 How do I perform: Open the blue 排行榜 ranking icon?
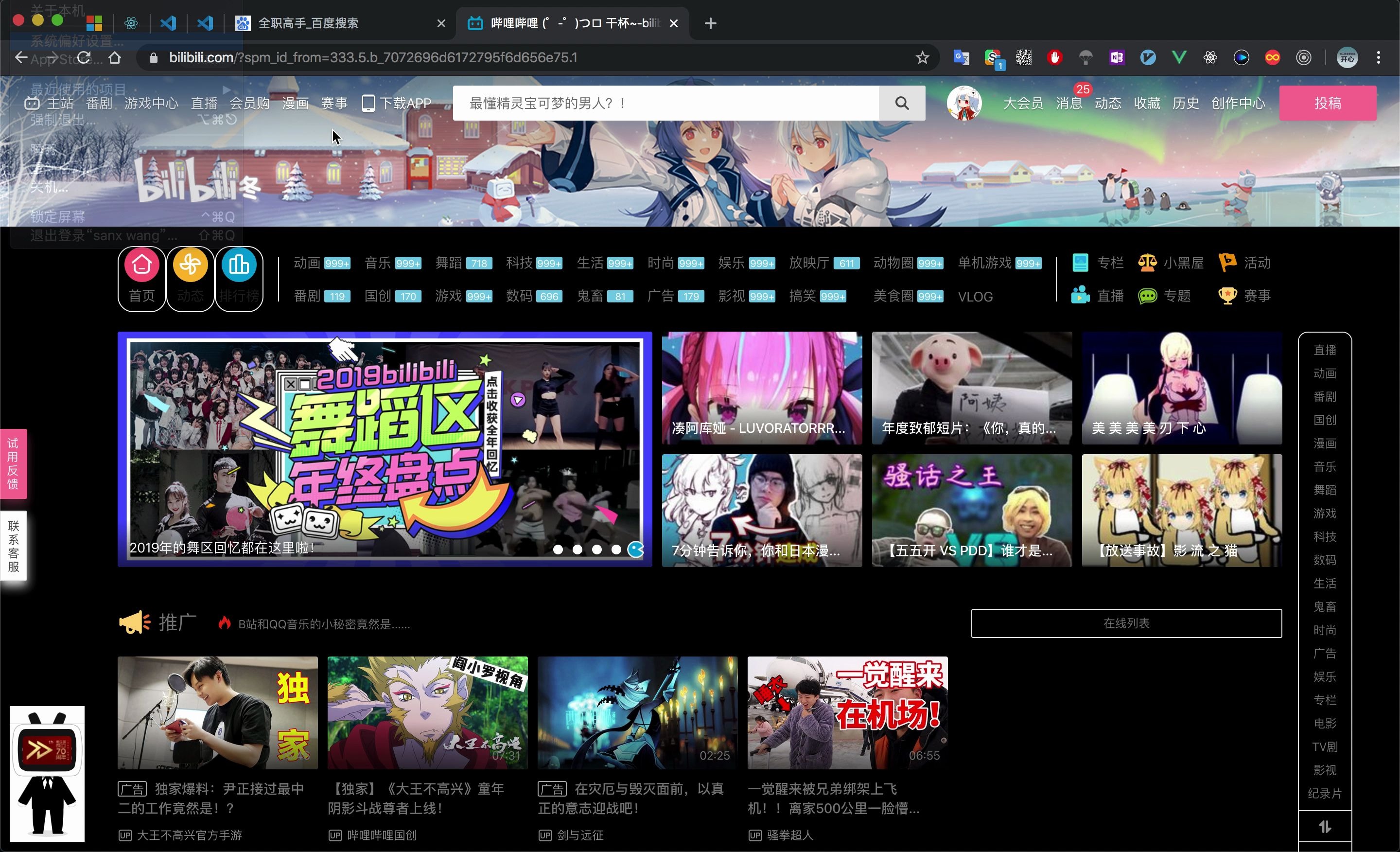pos(239,265)
